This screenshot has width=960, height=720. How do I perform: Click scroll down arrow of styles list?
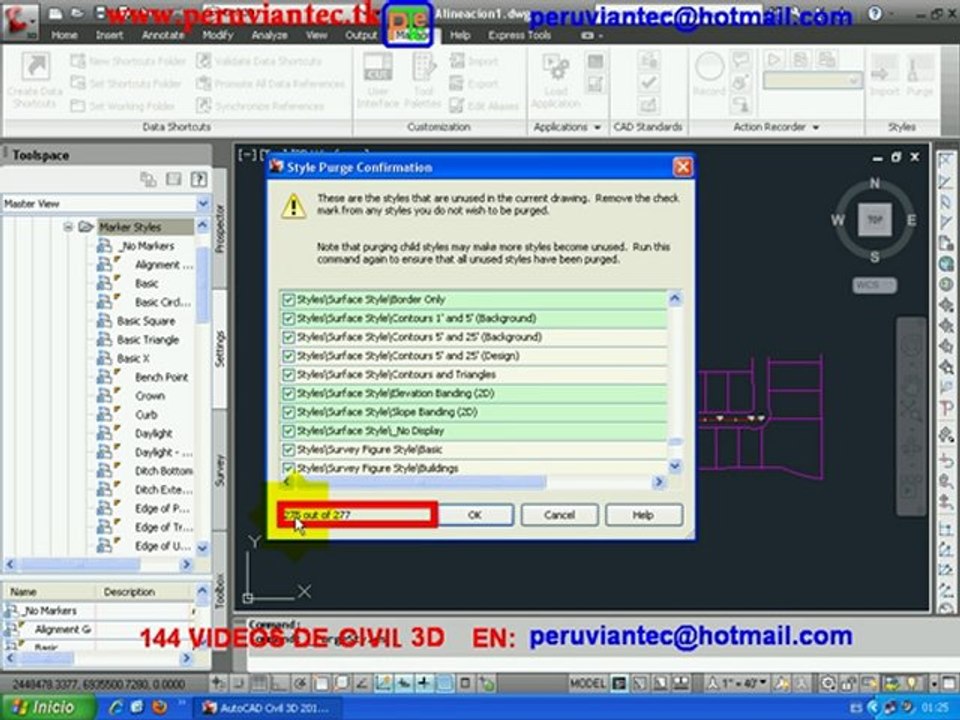[675, 467]
